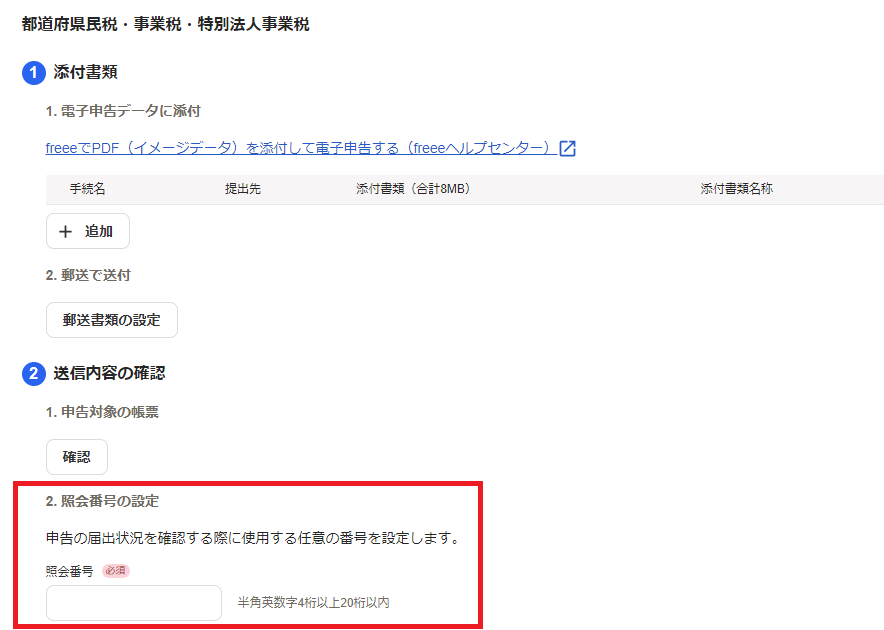
Task: Click the 1. 申告対象の帳票 subheading
Action: click(102, 412)
